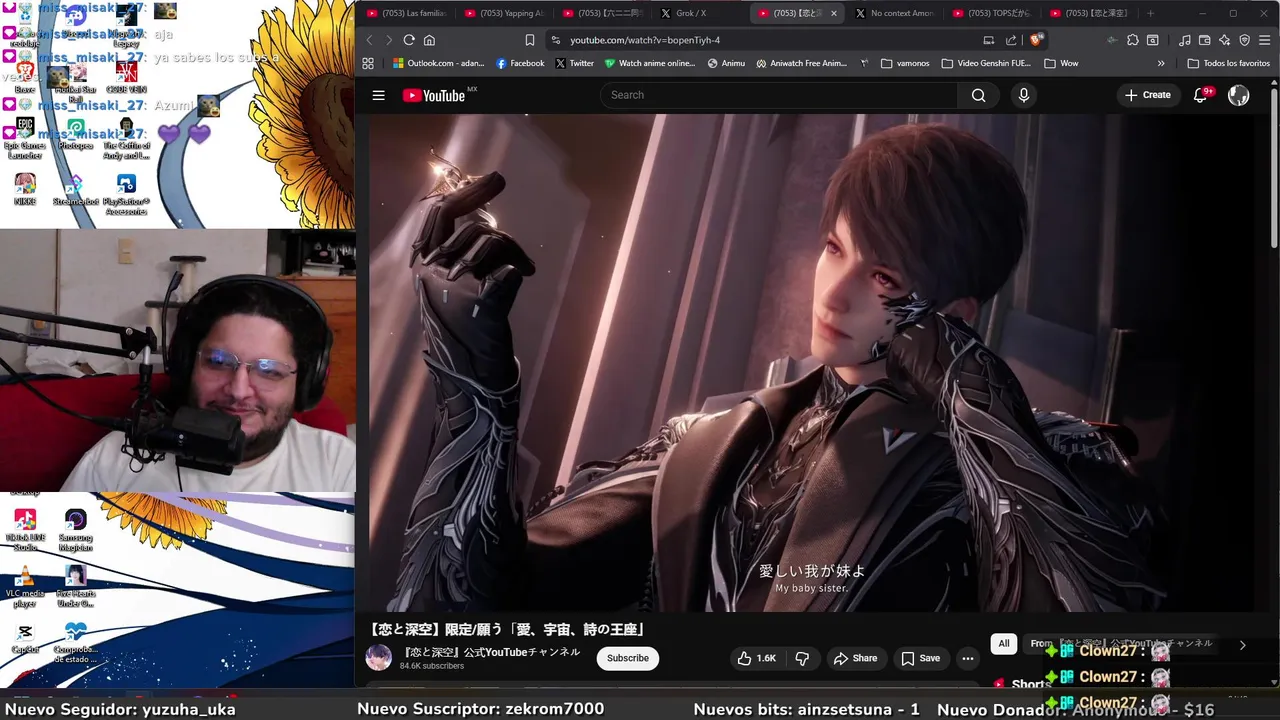Open the NIKKE desktop shortcut
The width and height of the screenshot is (1280, 720).
[25, 190]
